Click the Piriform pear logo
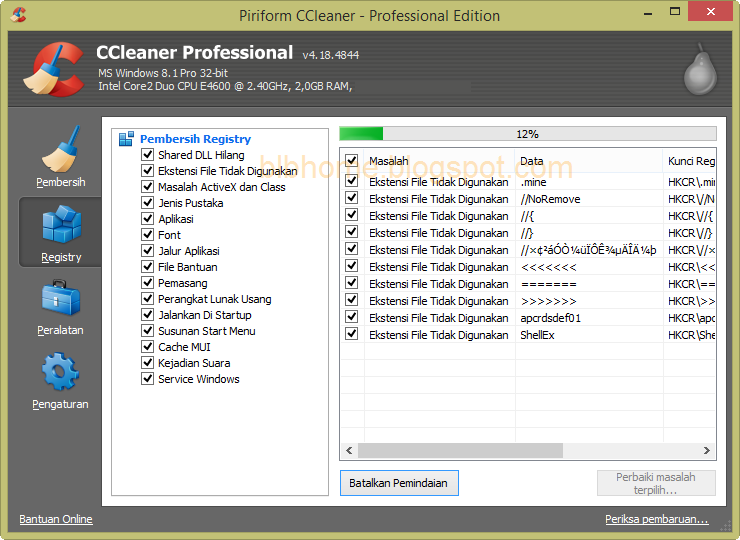 [x=700, y=69]
